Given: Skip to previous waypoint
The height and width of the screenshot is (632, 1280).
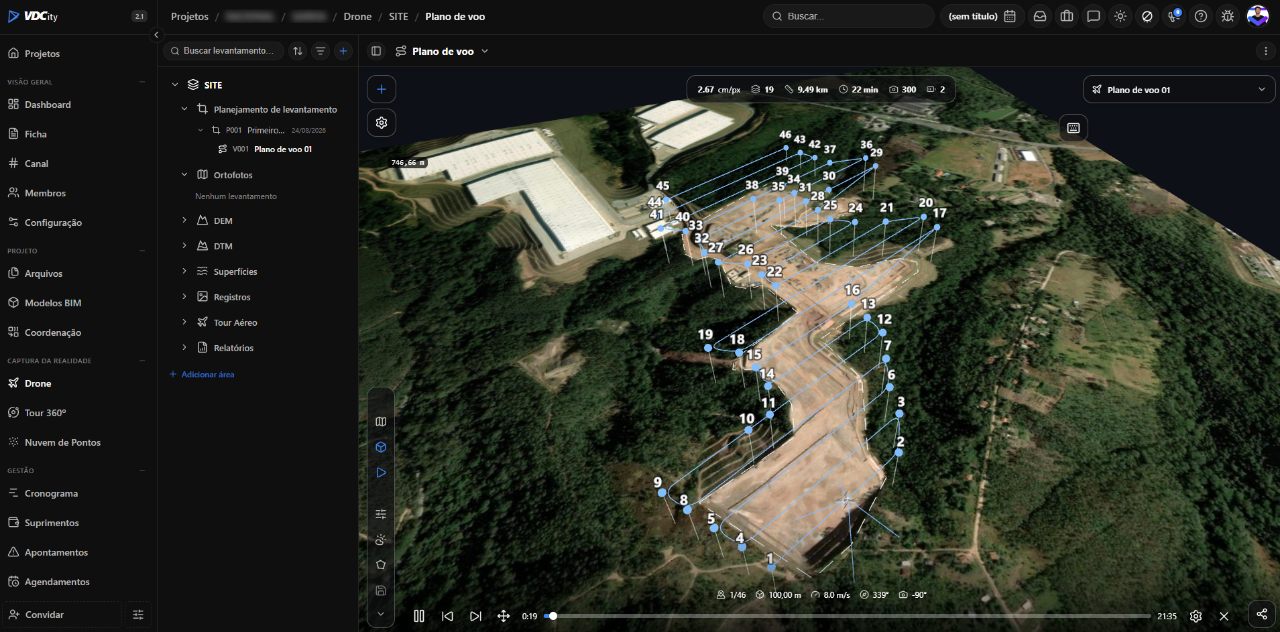Looking at the screenshot, I should [447, 616].
